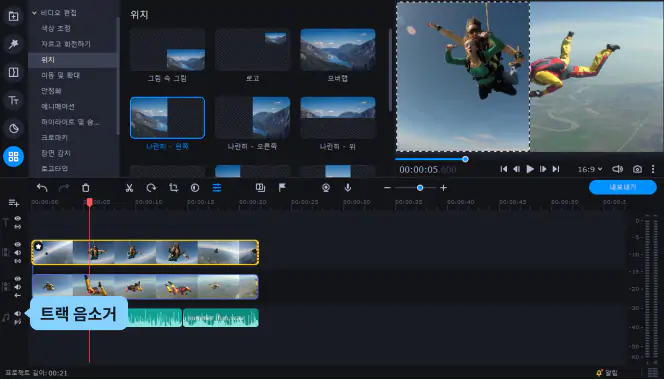Open the titles tab with the Tt icon
Viewport: 664px width, 380px height.
(x=13, y=100)
